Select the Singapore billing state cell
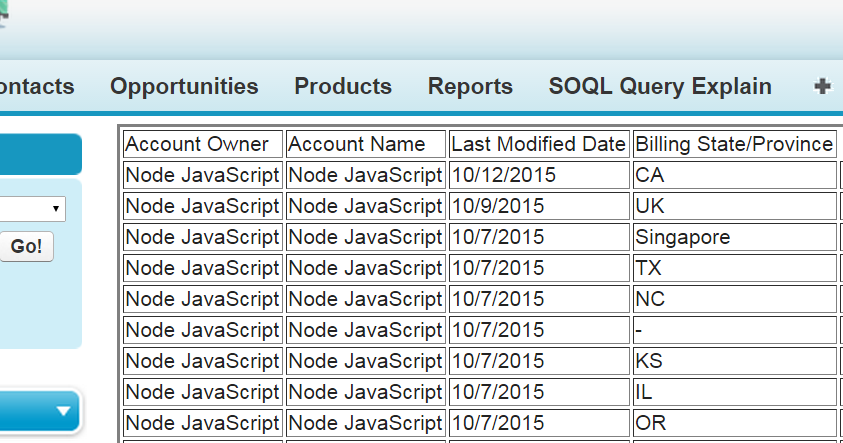The image size is (843, 443). (x=734, y=237)
